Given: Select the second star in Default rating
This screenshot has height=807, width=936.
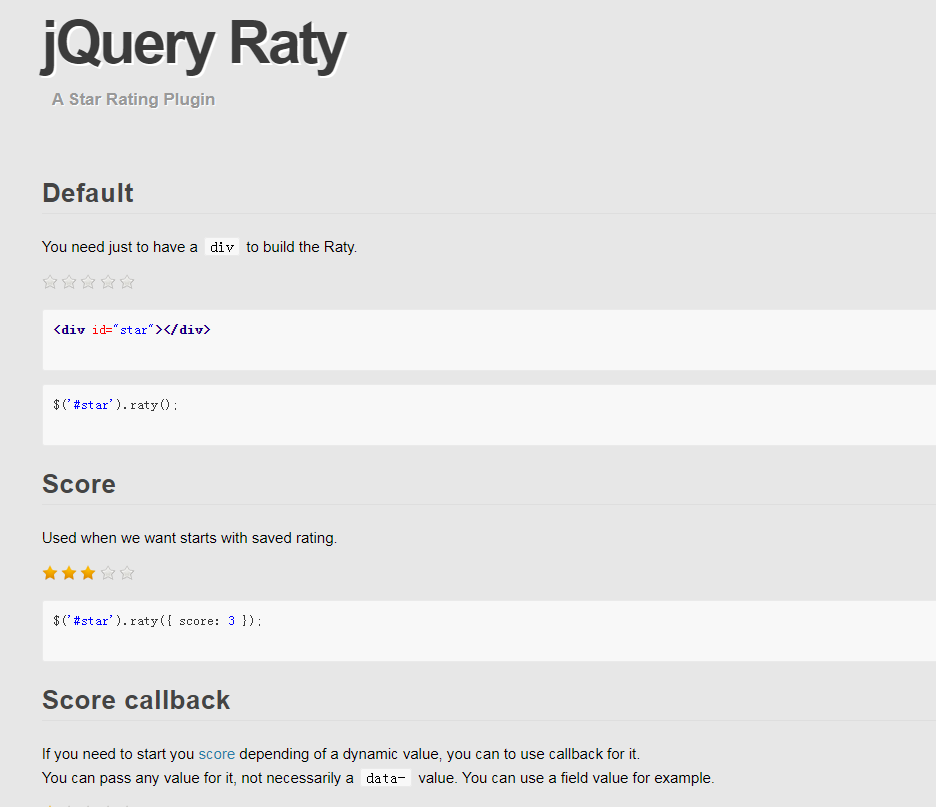Looking at the screenshot, I should (x=69, y=282).
